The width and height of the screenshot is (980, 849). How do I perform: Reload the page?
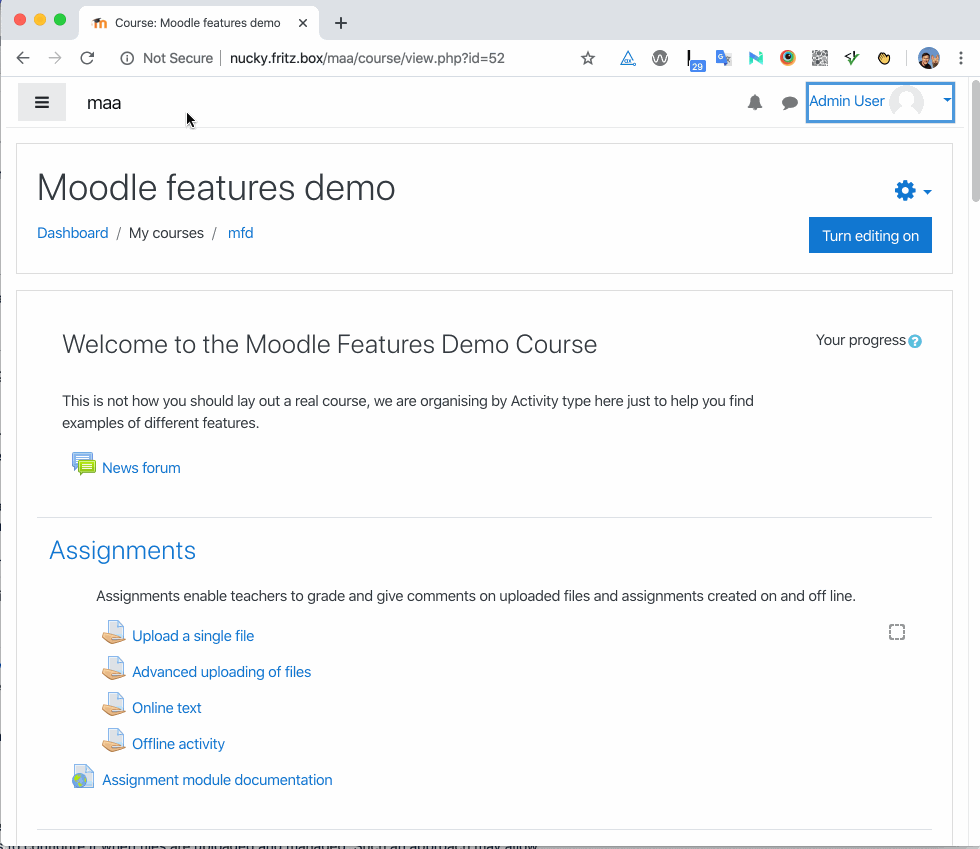(88, 58)
